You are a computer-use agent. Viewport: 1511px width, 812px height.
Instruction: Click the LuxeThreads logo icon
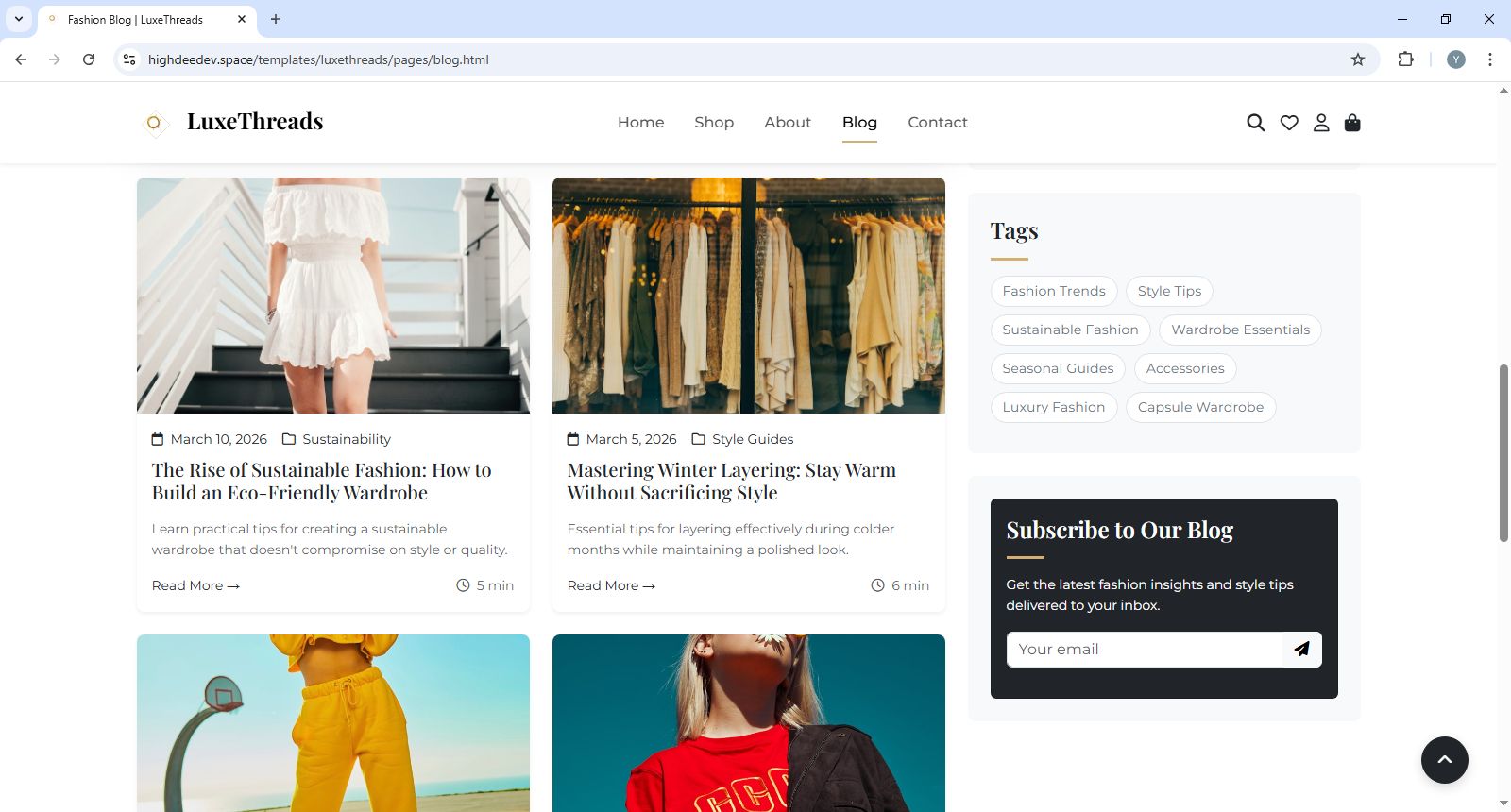[x=155, y=123]
